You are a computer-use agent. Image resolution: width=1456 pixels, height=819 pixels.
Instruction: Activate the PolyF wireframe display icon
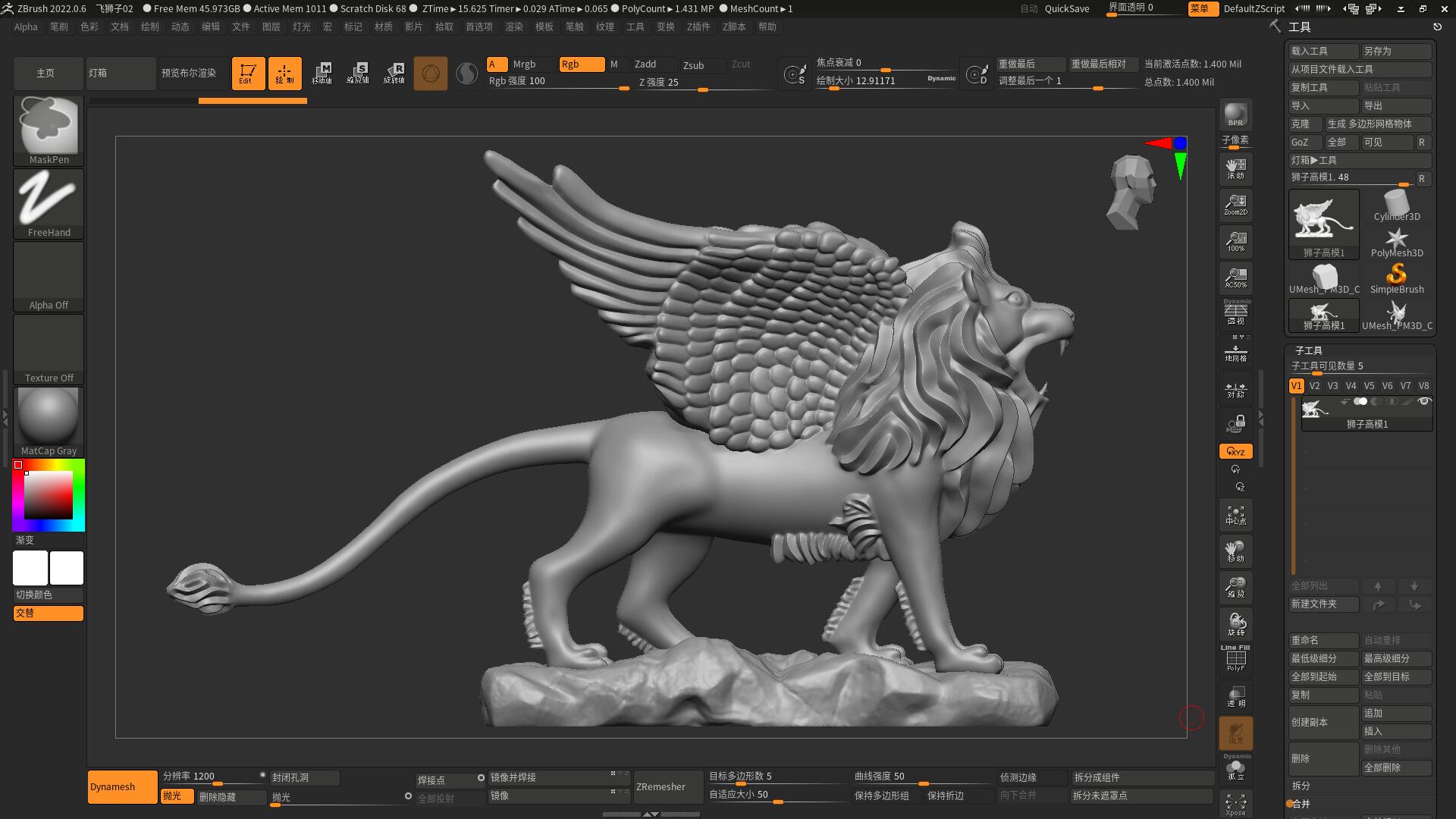(1235, 658)
